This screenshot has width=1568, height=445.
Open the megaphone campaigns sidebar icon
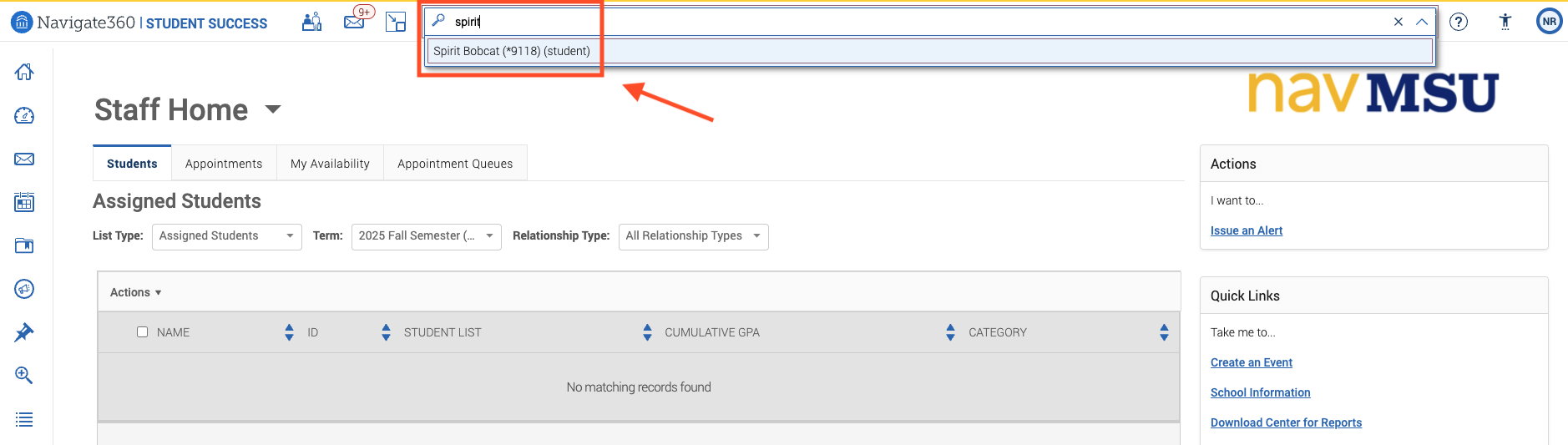click(24, 289)
